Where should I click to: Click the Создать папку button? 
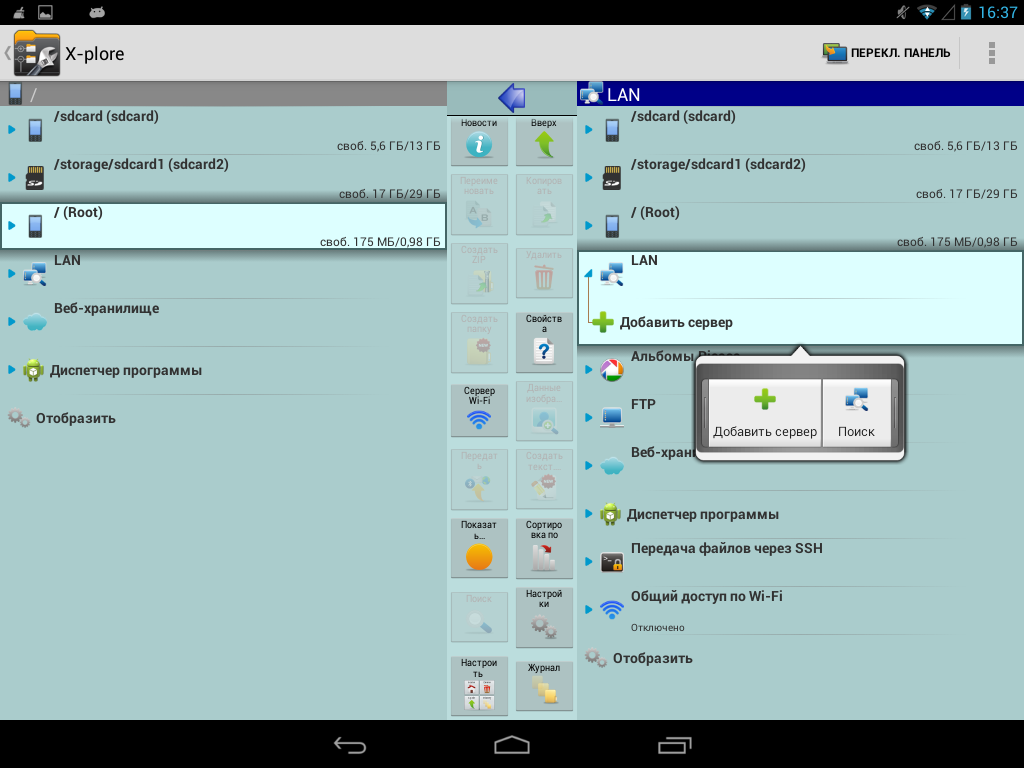click(x=479, y=342)
